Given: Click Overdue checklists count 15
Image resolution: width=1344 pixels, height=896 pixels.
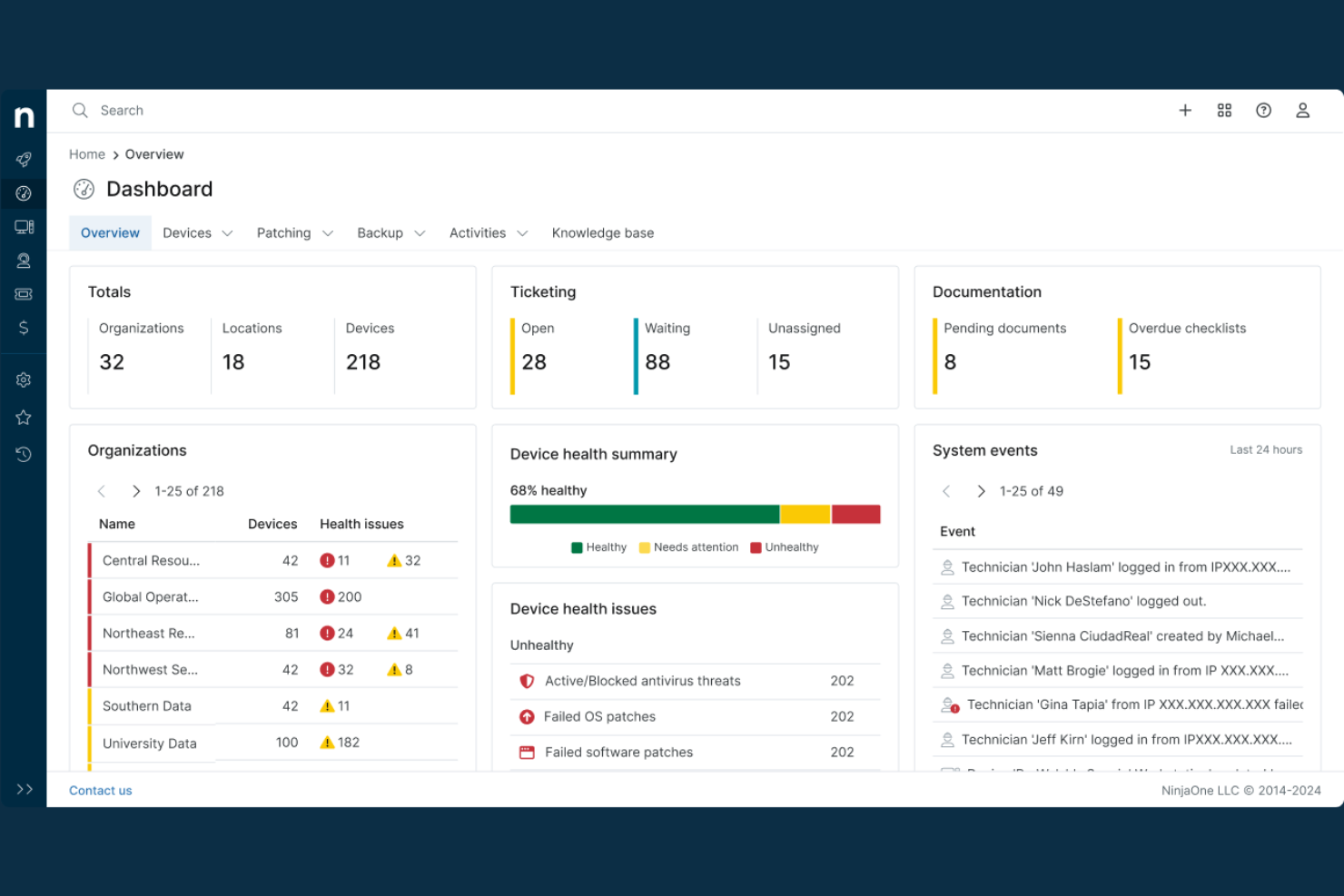Looking at the screenshot, I should 1140,362.
